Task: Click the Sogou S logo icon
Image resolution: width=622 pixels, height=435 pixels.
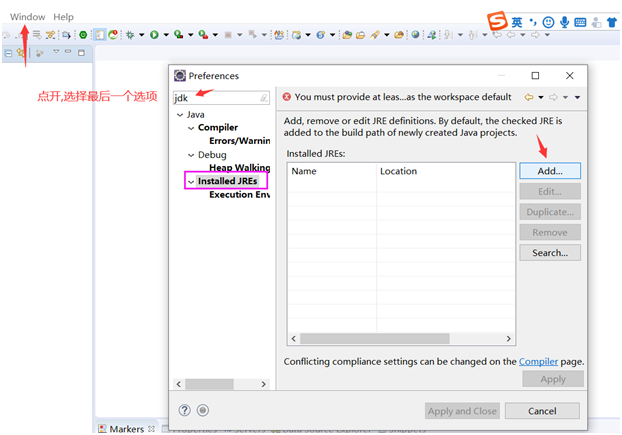Action: coord(497,20)
